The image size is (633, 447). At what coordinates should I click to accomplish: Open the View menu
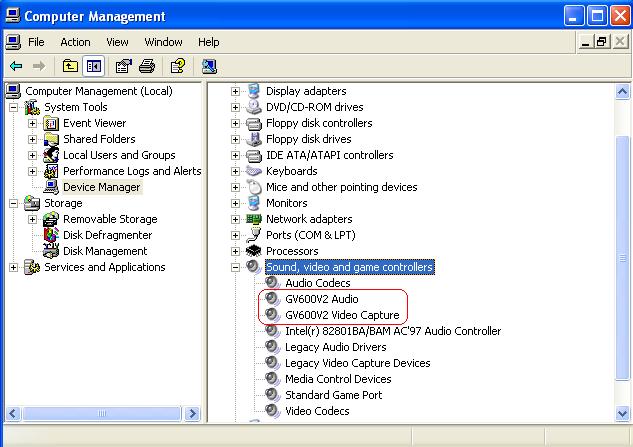tap(117, 42)
